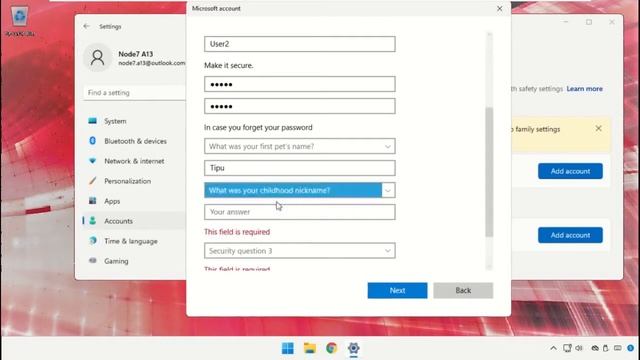Image resolution: width=640 pixels, height=360 pixels.
Task: Open the Windows Start button
Action: pos(288,348)
